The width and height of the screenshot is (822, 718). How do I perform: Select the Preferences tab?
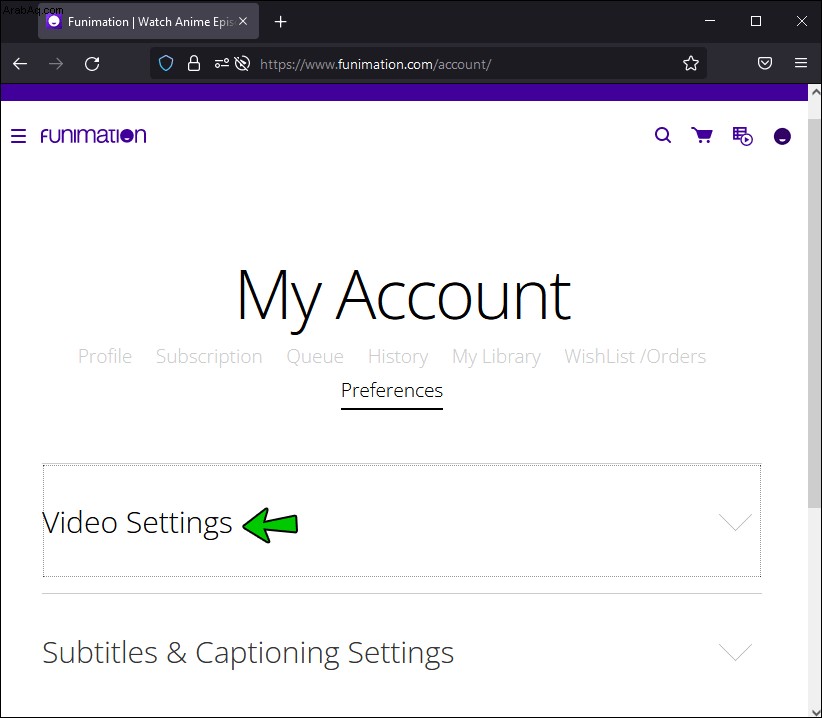pyautogui.click(x=392, y=391)
